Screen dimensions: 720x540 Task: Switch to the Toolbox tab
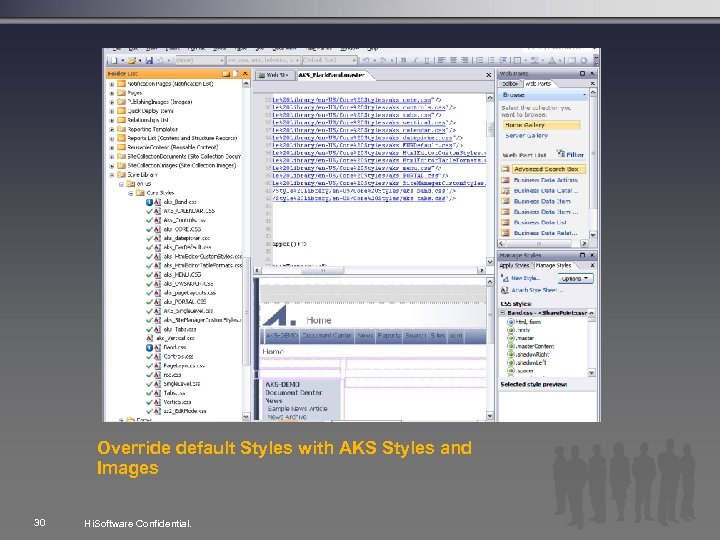pyautogui.click(x=510, y=84)
